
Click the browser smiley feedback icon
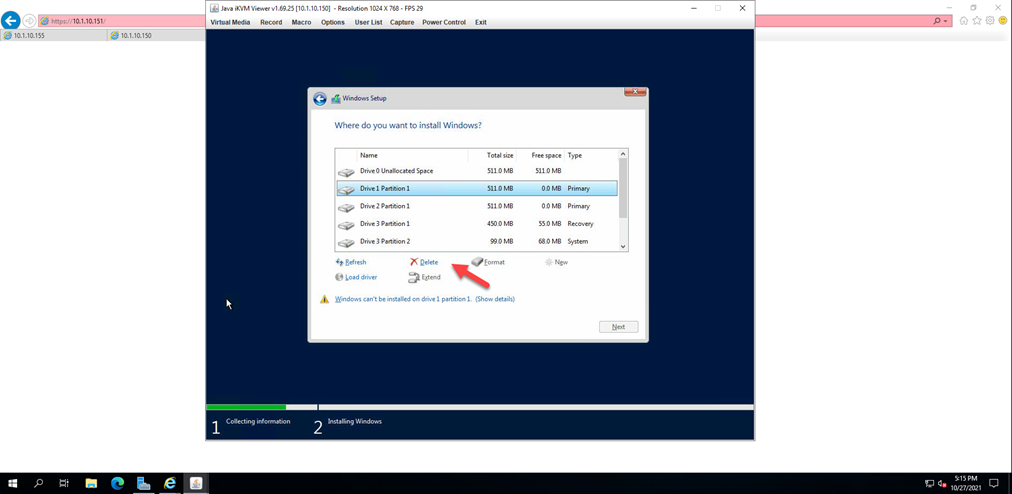[x=1002, y=21]
